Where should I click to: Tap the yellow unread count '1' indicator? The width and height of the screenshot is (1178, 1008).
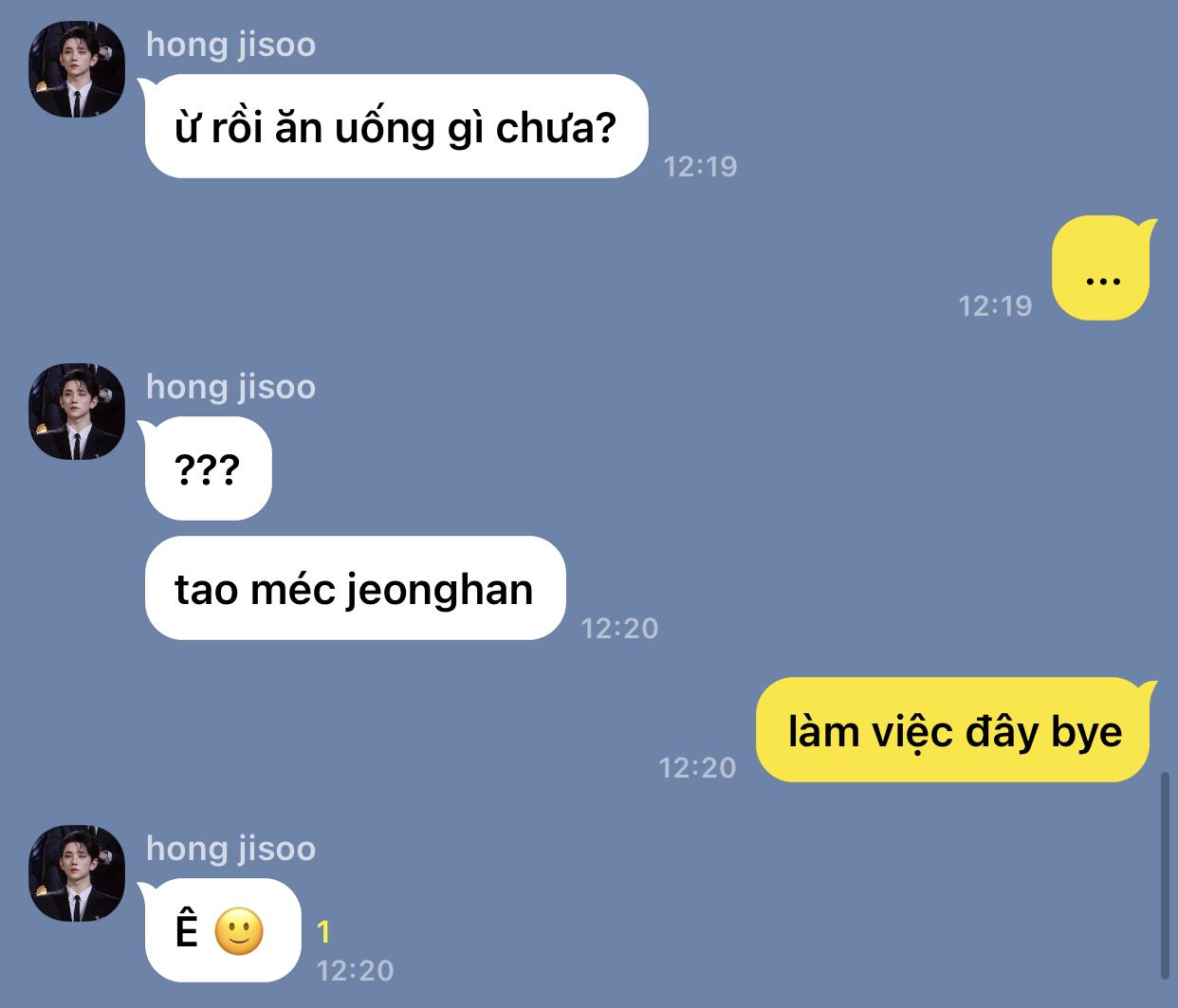pos(323,932)
